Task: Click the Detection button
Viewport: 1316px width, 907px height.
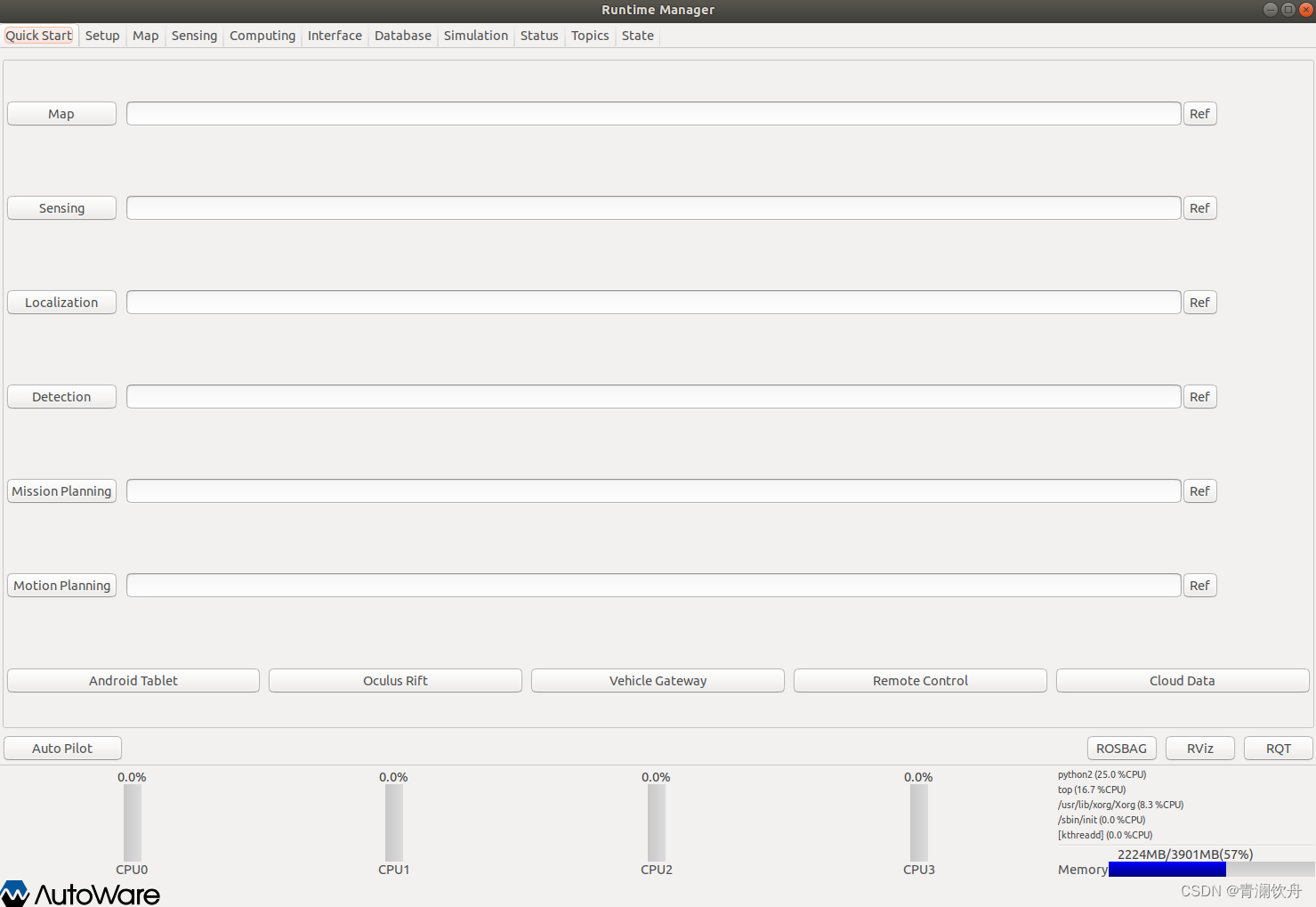Action: (x=61, y=397)
